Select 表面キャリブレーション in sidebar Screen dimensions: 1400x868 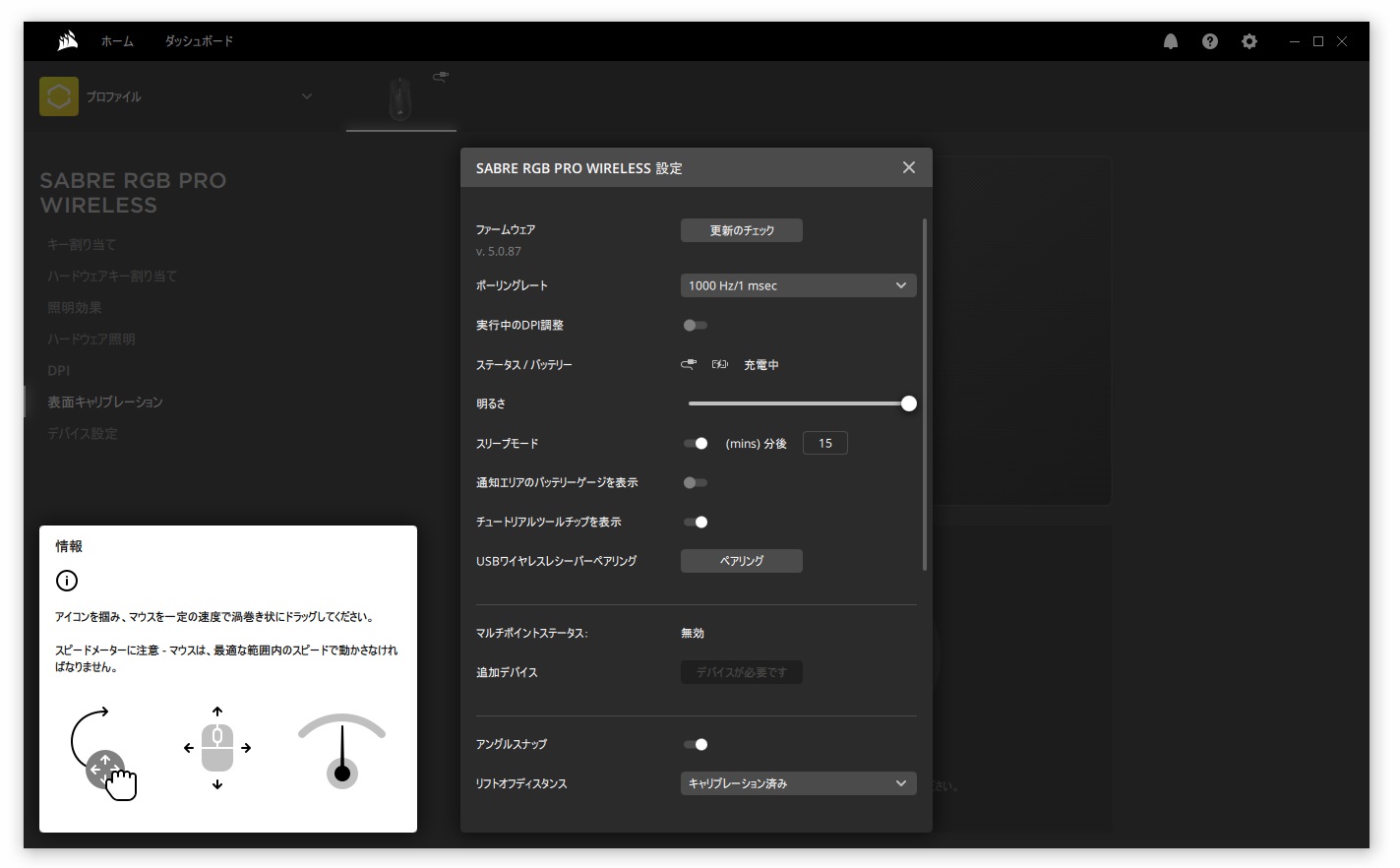pos(105,402)
